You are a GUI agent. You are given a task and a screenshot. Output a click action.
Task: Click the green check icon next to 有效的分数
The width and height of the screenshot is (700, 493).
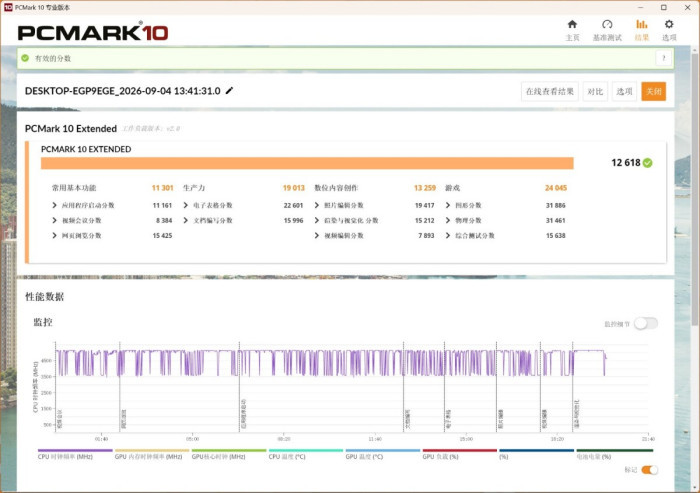[25, 58]
